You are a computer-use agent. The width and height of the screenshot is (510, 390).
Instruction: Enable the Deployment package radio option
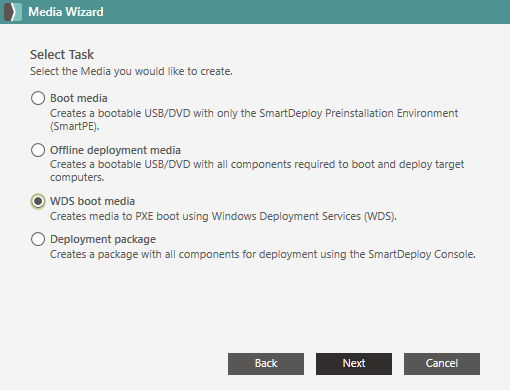pyautogui.click(x=38, y=239)
